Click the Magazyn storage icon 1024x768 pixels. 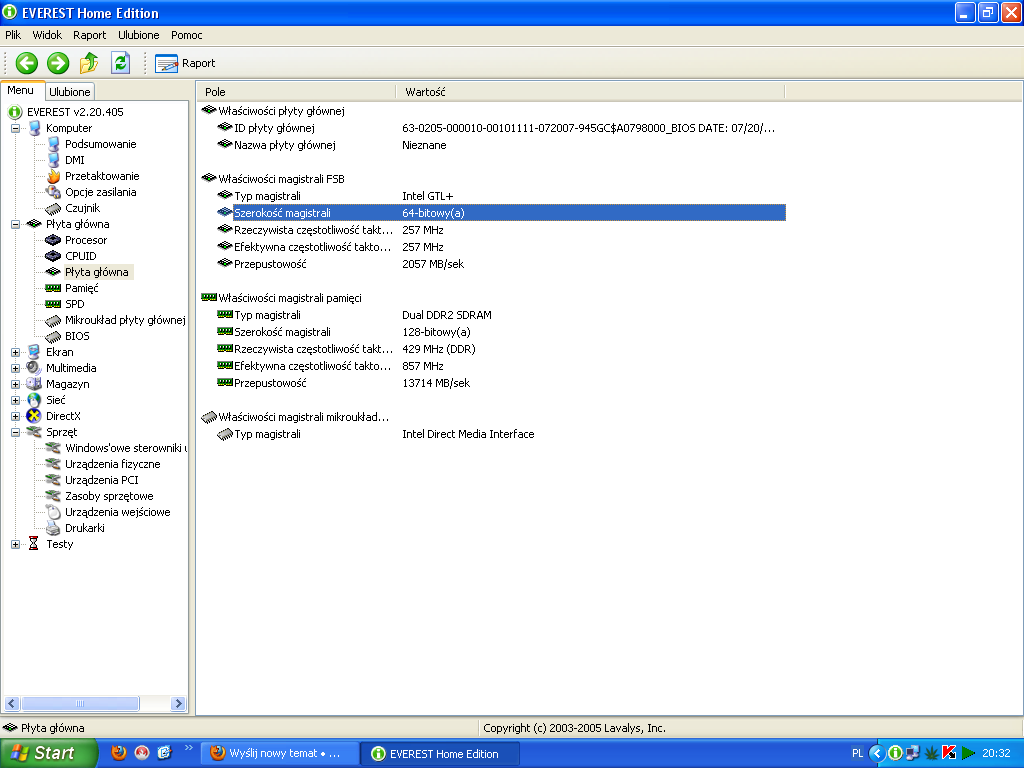34,384
